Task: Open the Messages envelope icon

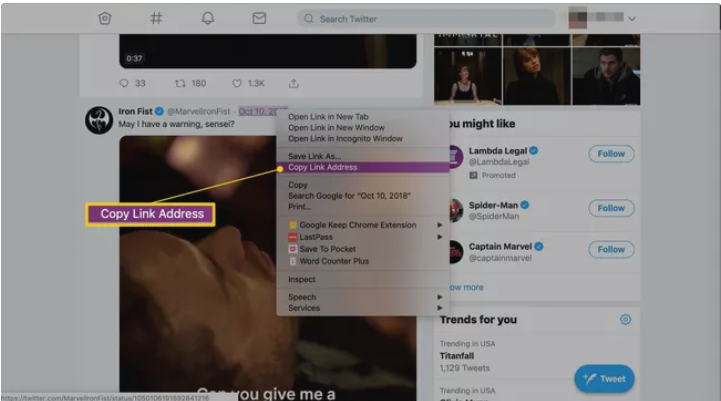Action: (x=259, y=18)
